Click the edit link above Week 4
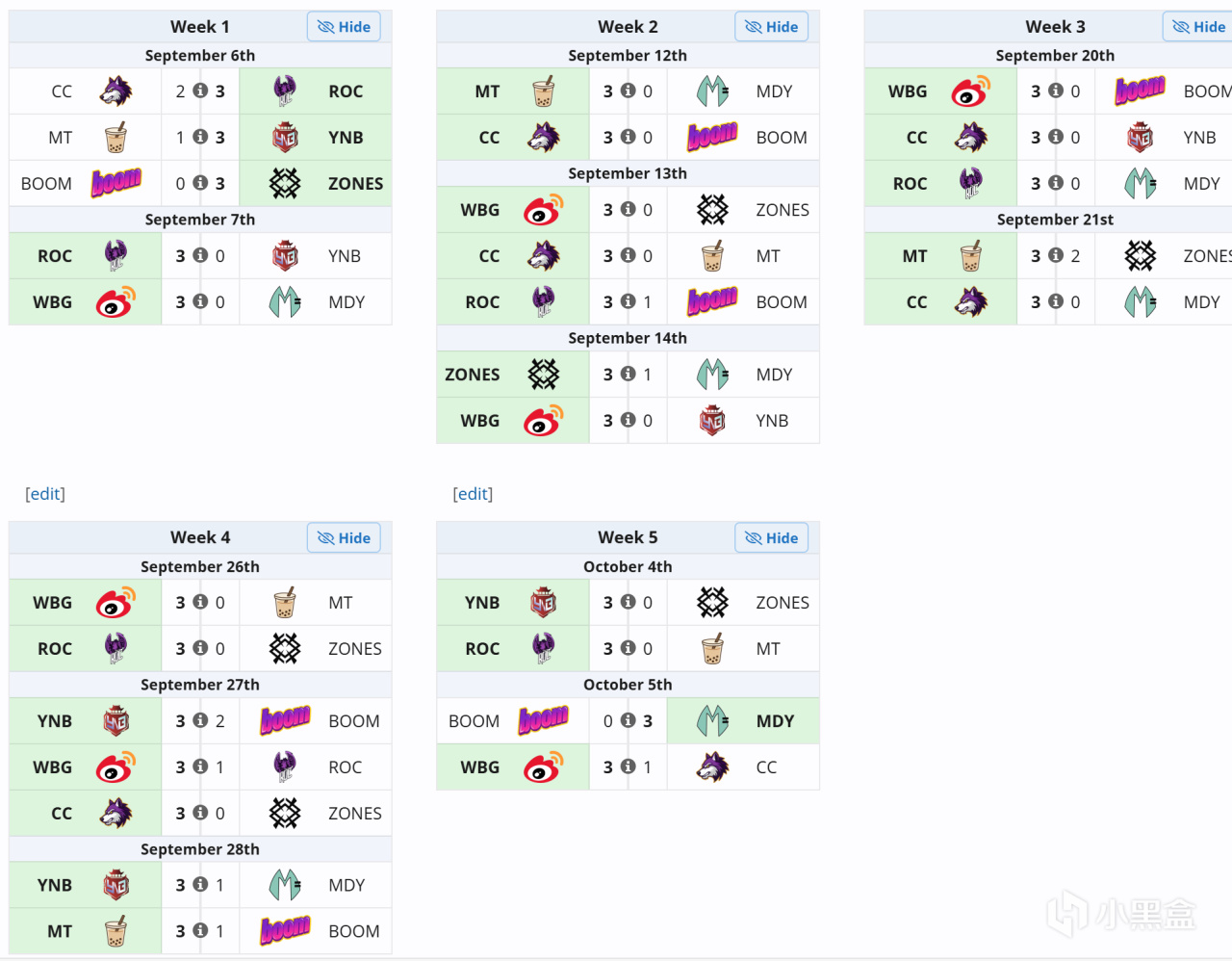1232x961 pixels. click(45, 494)
